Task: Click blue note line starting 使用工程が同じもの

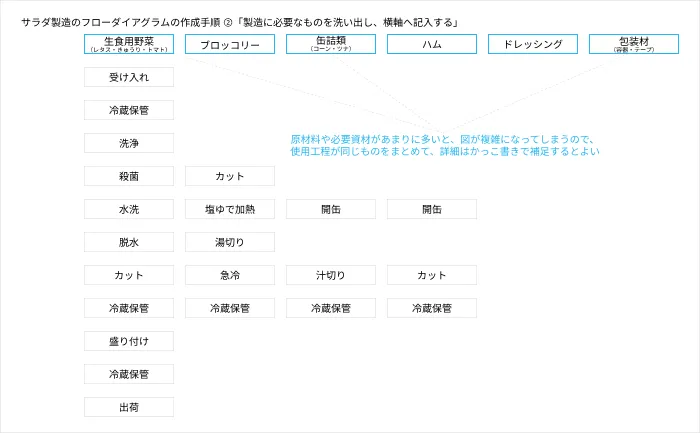Action: (x=445, y=152)
